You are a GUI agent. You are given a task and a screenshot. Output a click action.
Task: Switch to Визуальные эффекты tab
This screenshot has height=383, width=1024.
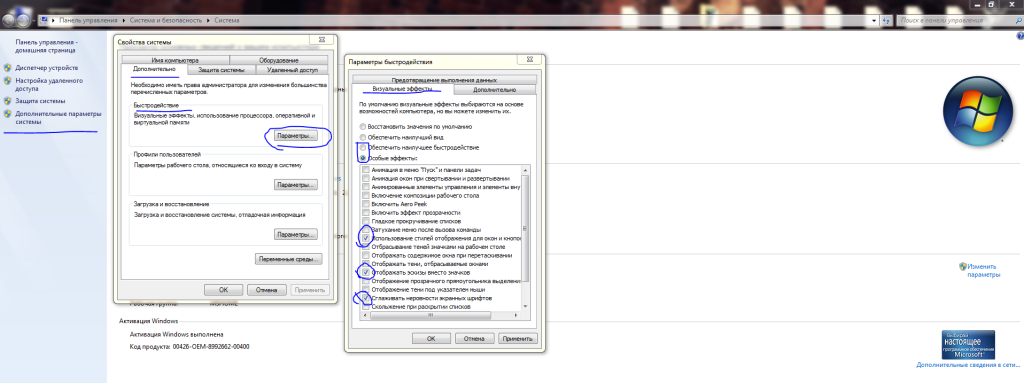tap(402, 90)
